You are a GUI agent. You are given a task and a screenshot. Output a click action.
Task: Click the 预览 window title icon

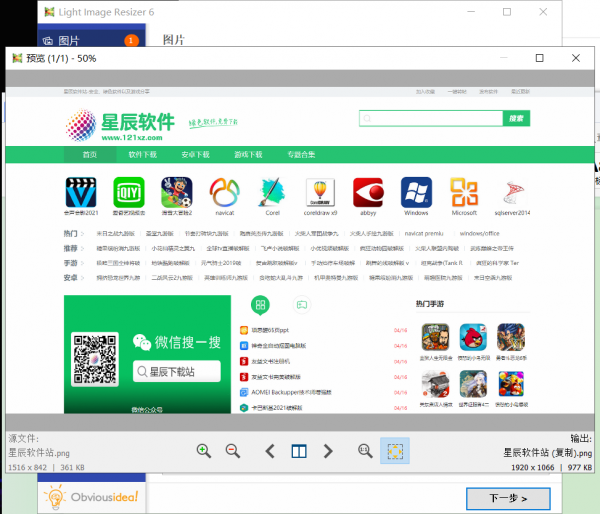click(x=17, y=58)
